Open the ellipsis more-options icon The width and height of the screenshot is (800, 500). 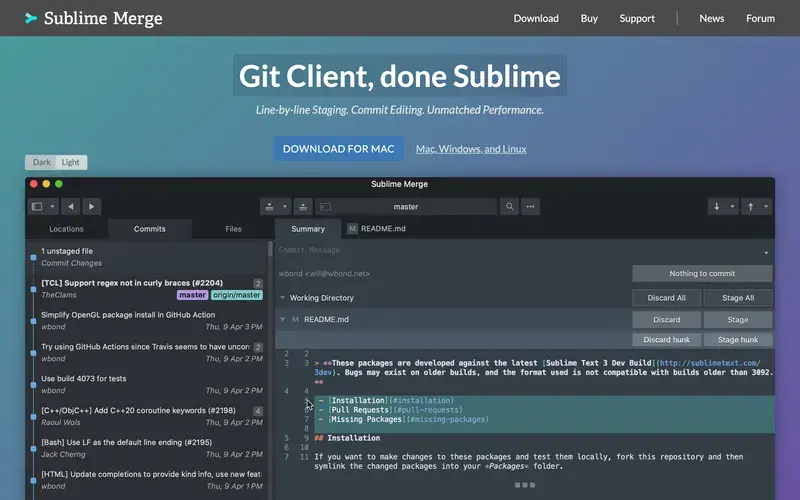531,207
